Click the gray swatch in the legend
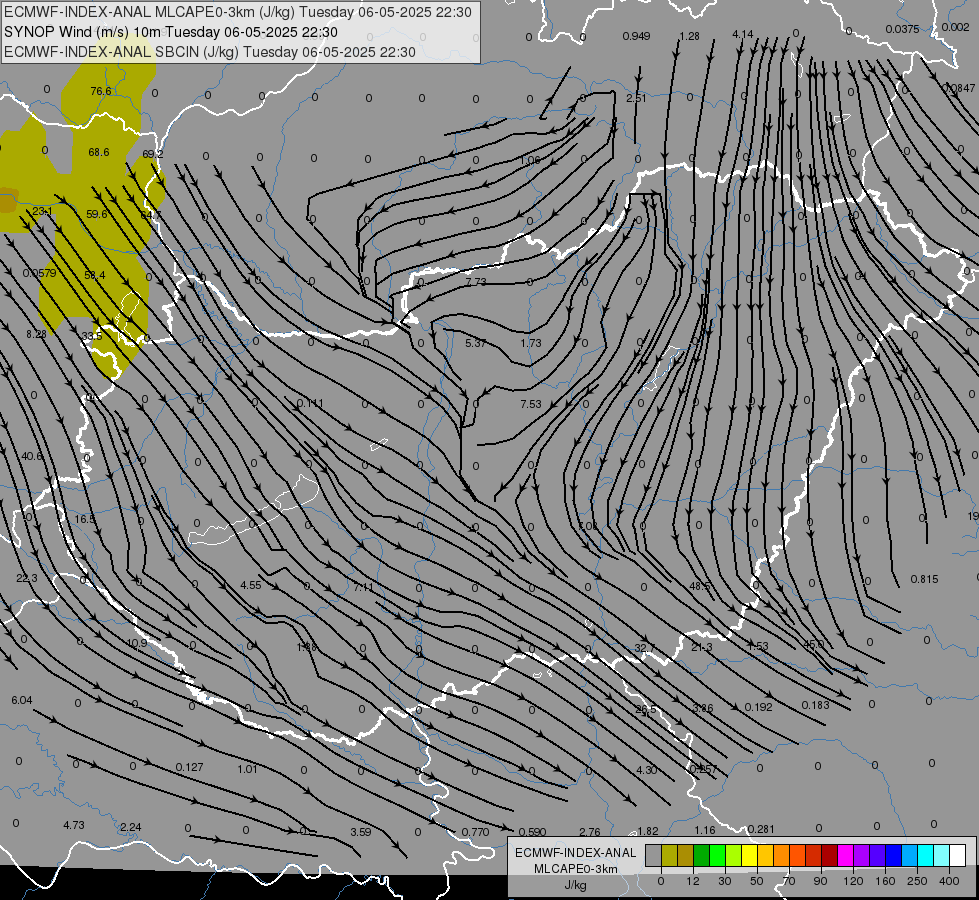The height and width of the screenshot is (900, 979). (x=653, y=856)
